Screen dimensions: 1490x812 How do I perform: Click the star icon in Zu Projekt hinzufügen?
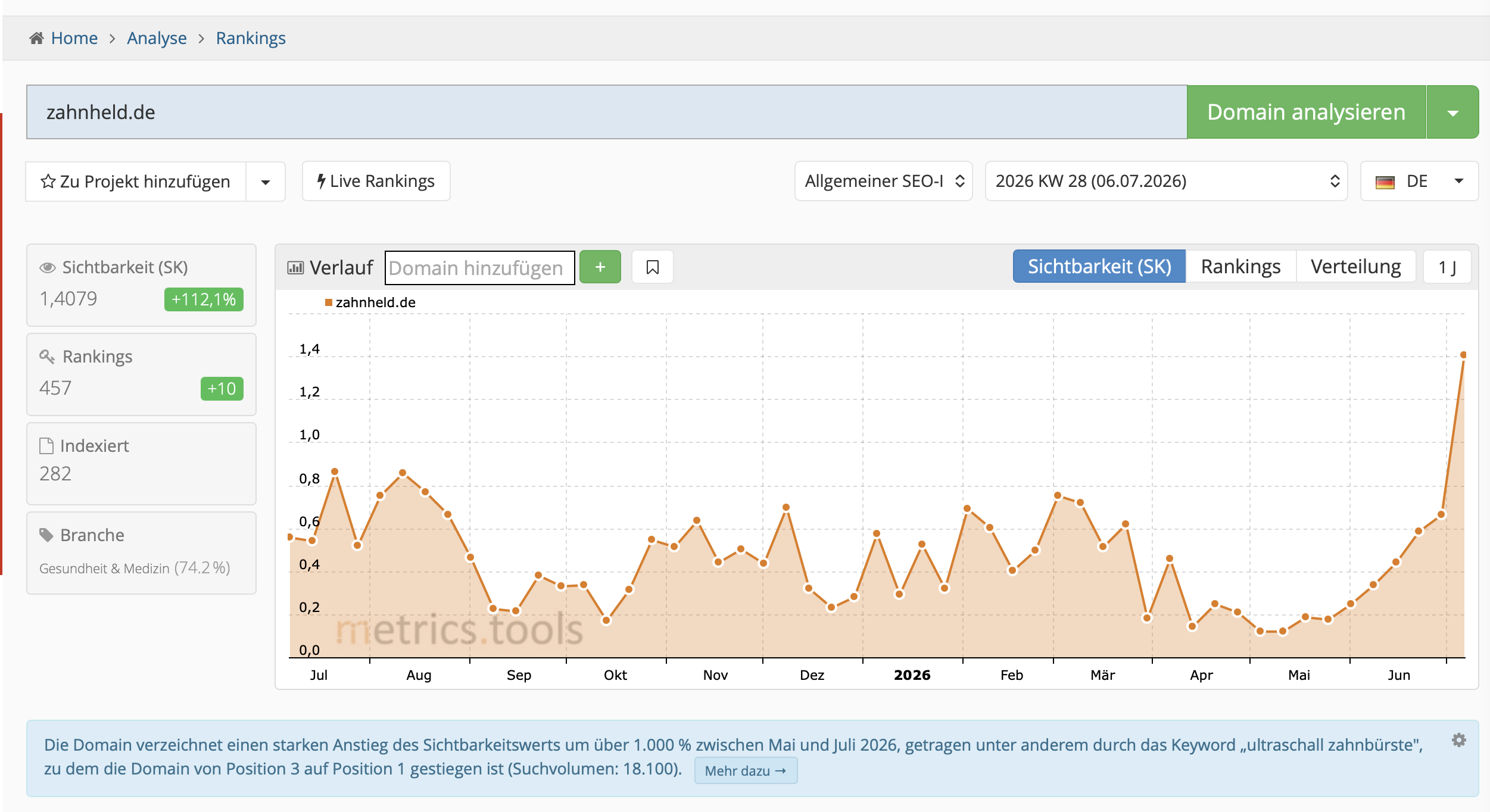(x=48, y=181)
